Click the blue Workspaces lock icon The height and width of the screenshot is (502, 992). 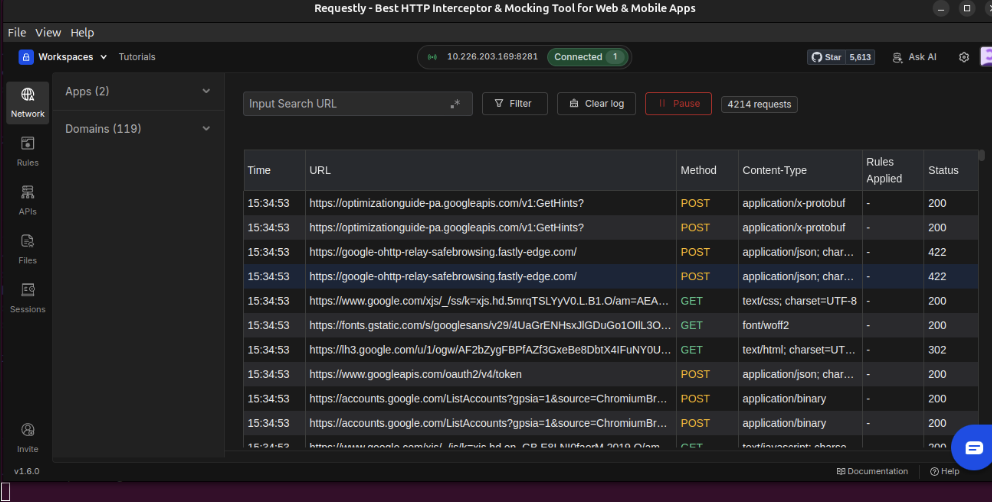26,57
